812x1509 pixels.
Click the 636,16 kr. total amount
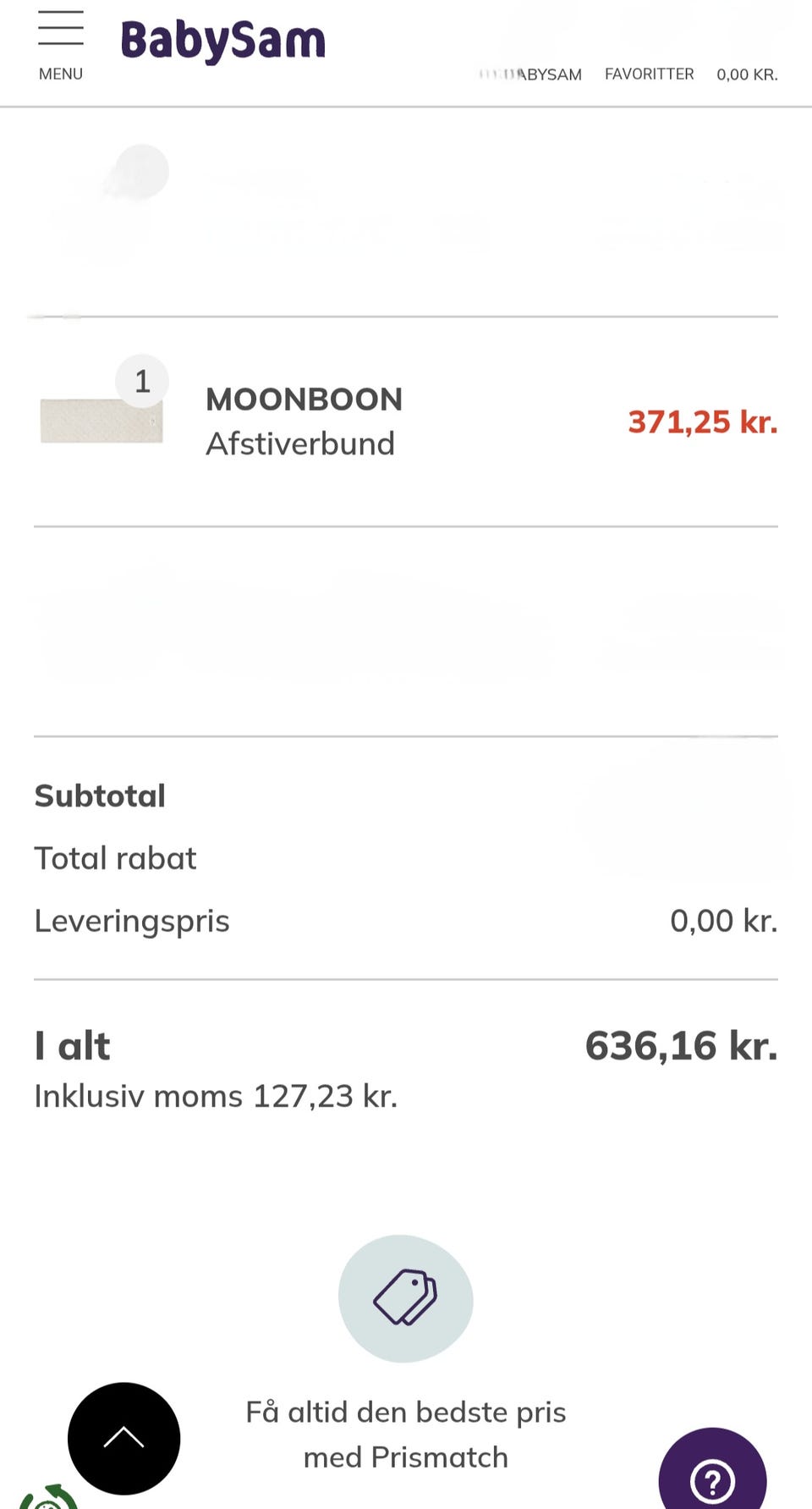click(681, 1046)
